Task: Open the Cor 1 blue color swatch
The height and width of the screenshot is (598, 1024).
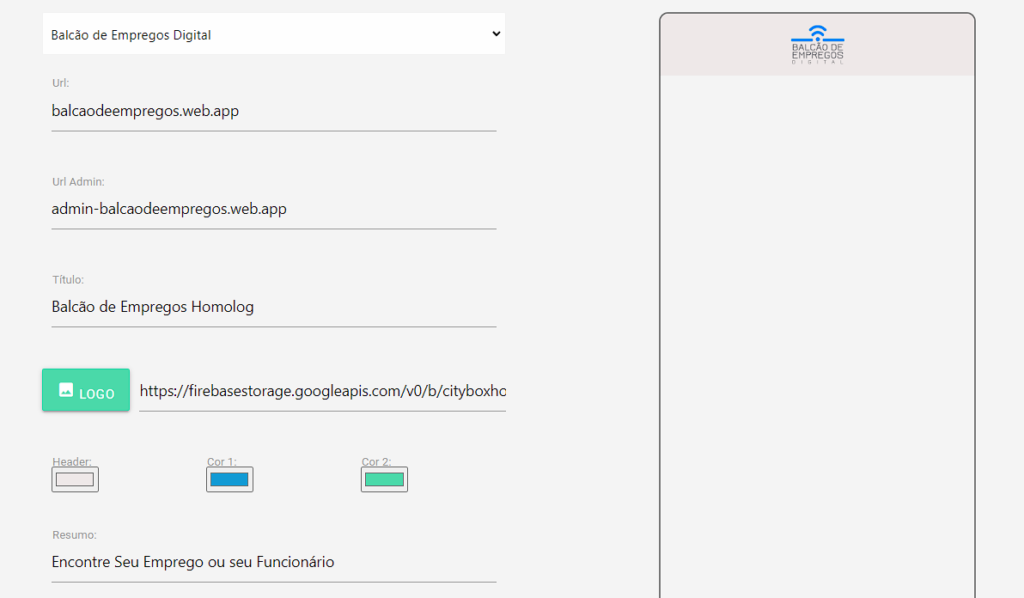Action: tap(229, 479)
